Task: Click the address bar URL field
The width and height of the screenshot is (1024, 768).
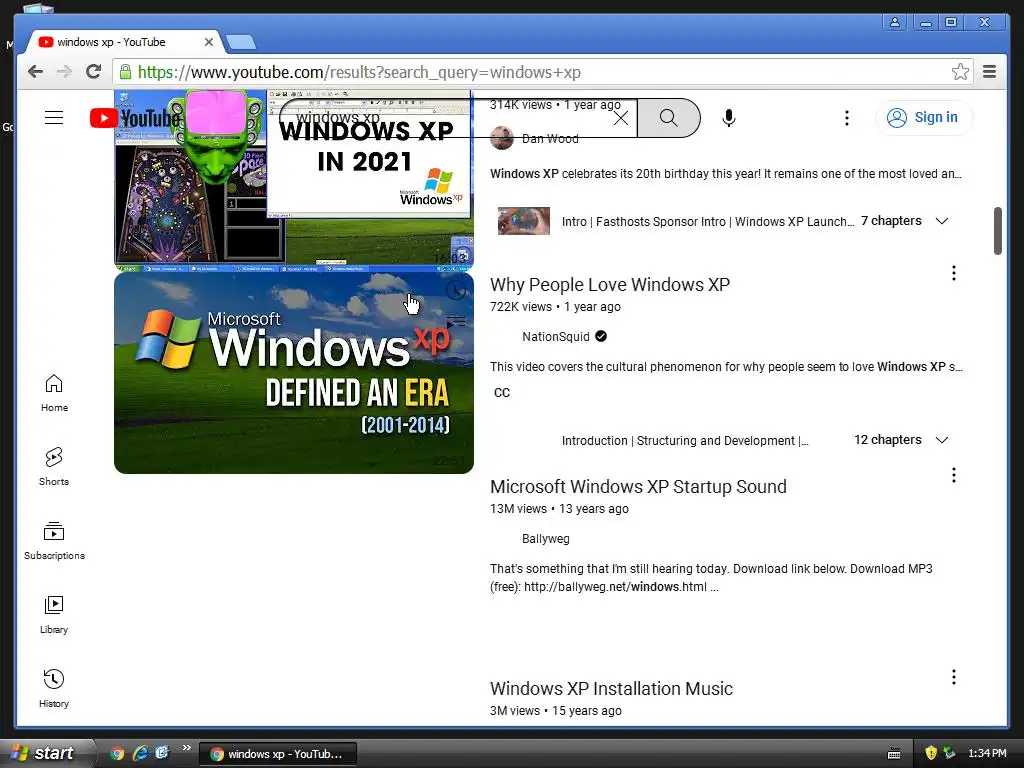Action: point(542,72)
